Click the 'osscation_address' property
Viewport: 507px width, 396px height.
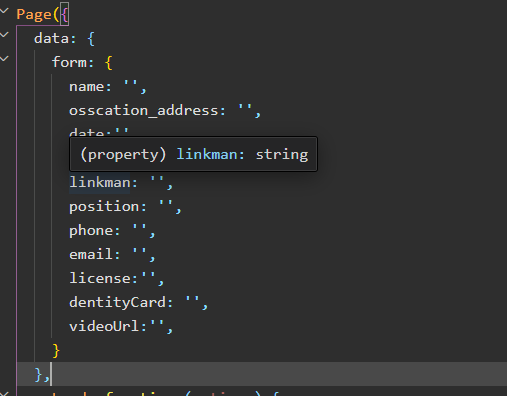(143, 110)
